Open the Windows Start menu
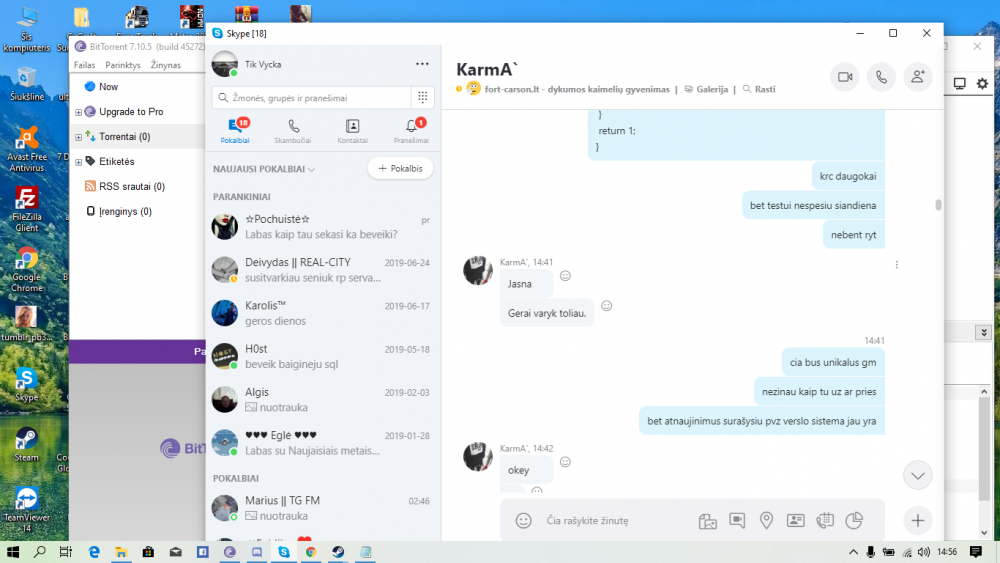The height and width of the screenshot is (563, 1000). coord(13,552)
